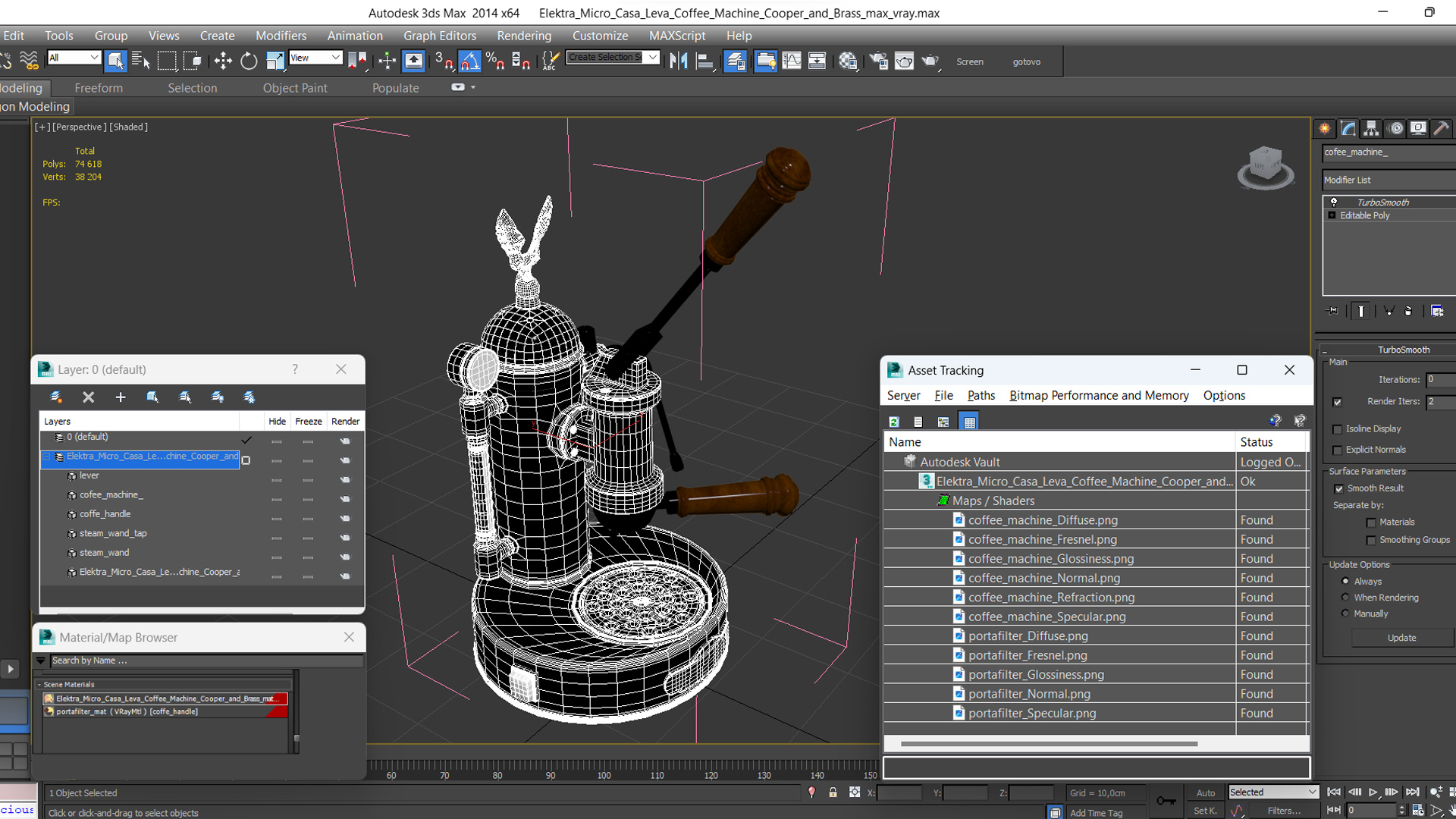The width and height of the screenshot is (1456, 819).
Task: Click Refresh icon in Asset Tracking toolbar
Action: click(893, 422)
